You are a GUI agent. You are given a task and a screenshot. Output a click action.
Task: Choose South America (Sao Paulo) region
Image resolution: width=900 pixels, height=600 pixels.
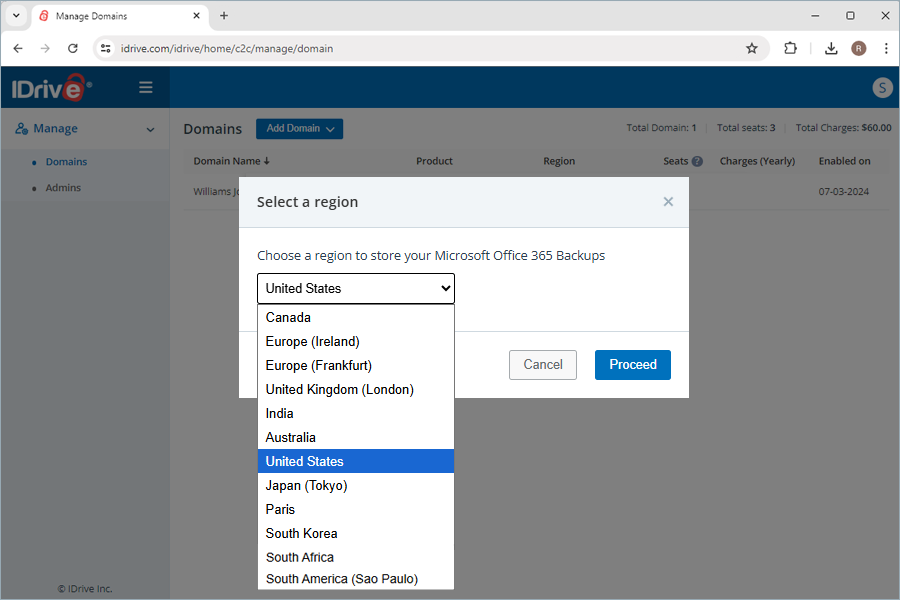click(x=356, y=579)
